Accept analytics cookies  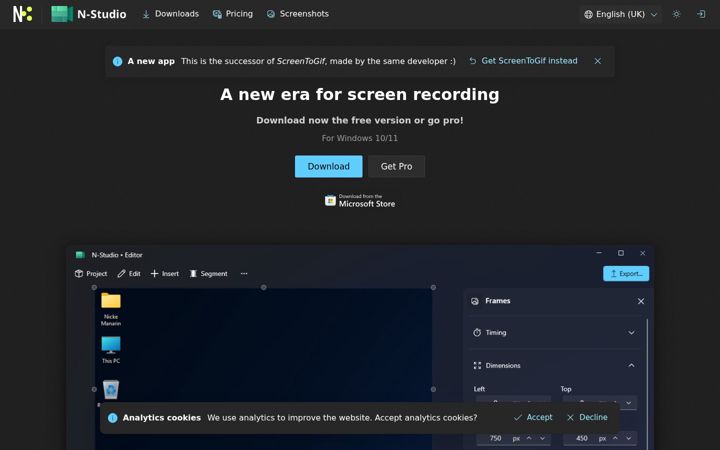tap(533, 417)
